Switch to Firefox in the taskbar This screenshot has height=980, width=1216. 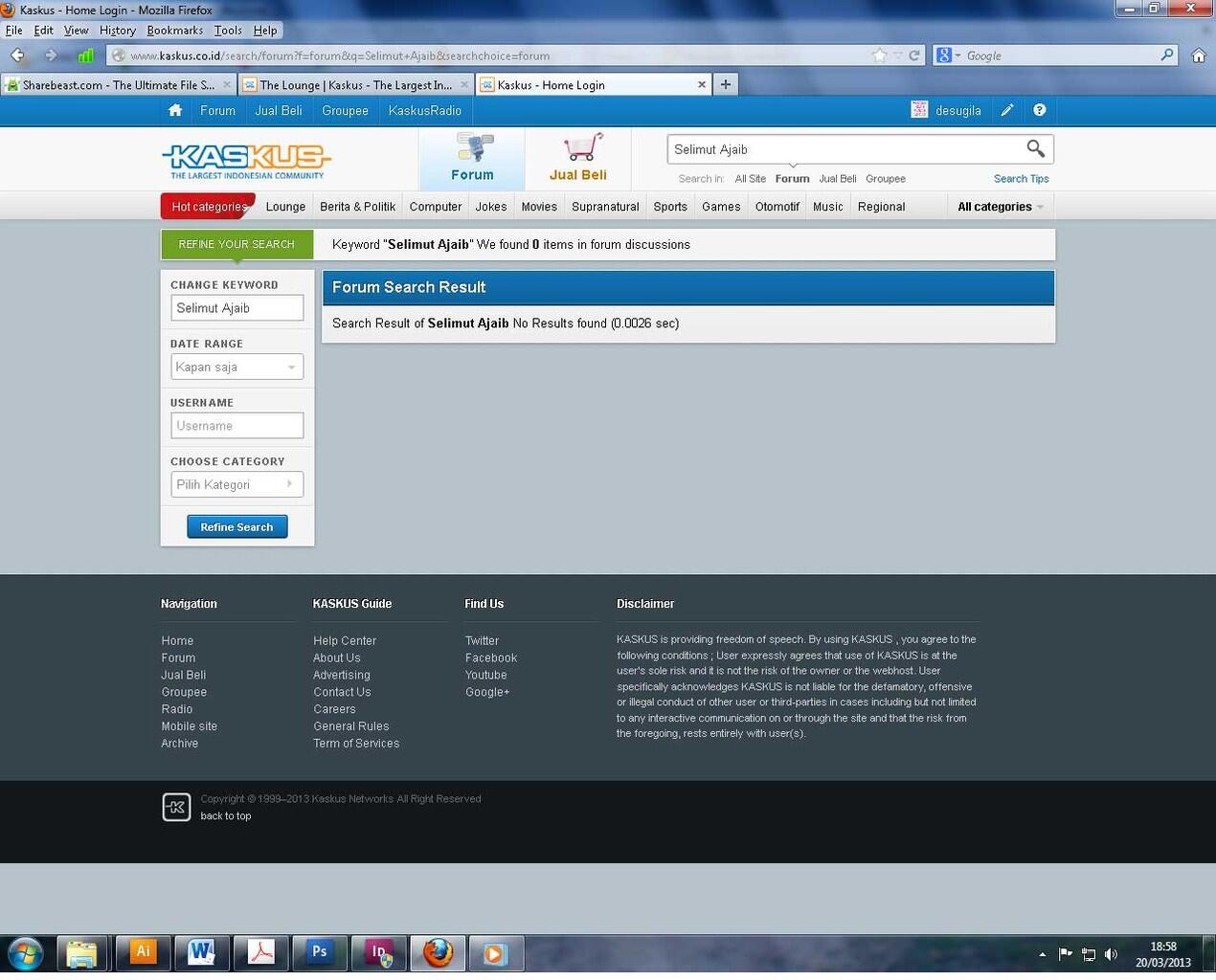coord(438,953)
